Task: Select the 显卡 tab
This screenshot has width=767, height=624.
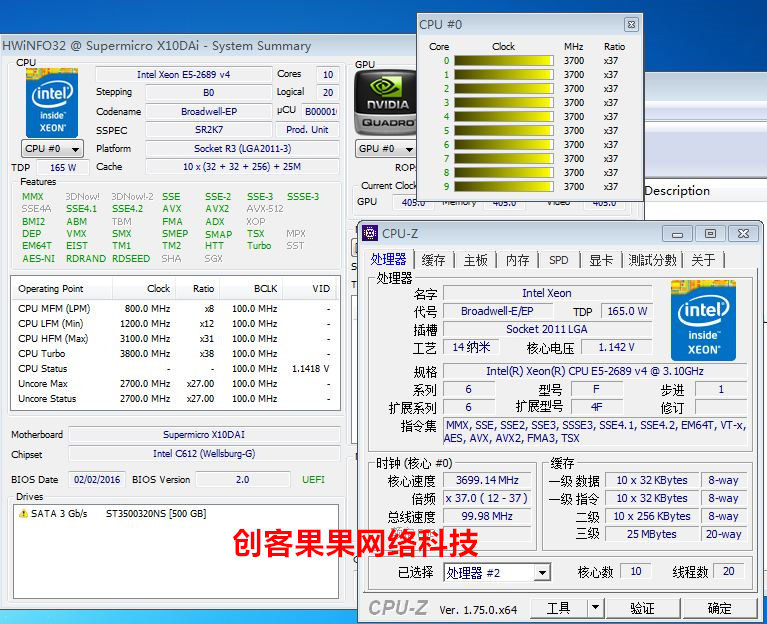Action: click(601, 260)
